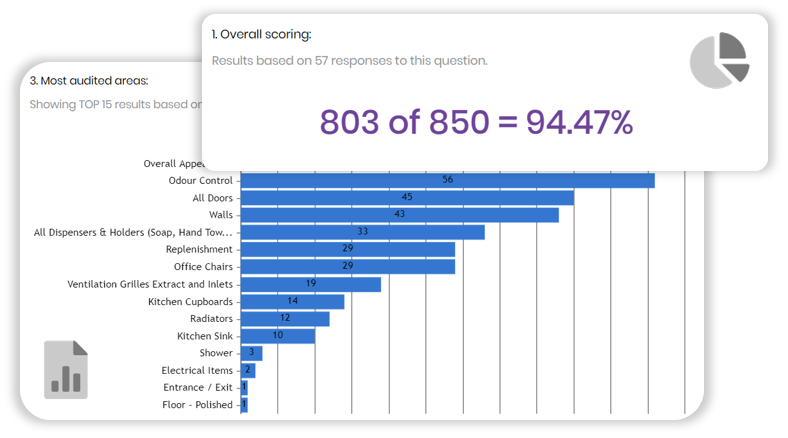The width and height of the screenshot is (788, 438).
Task: Click the 57 responses results text
Action: pyautogui.click(x=350, y=61)
